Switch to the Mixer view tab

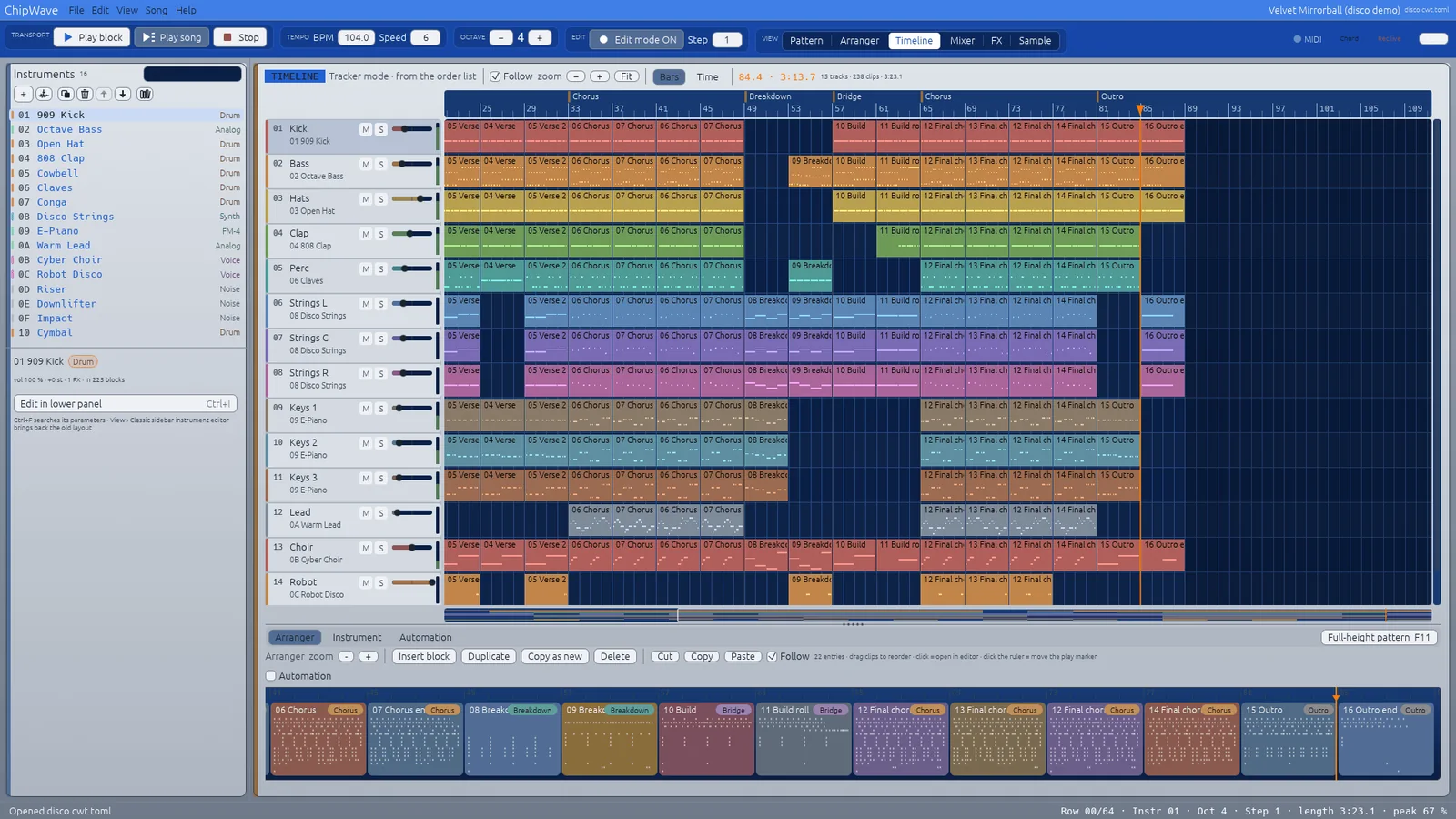click(962, 40)
